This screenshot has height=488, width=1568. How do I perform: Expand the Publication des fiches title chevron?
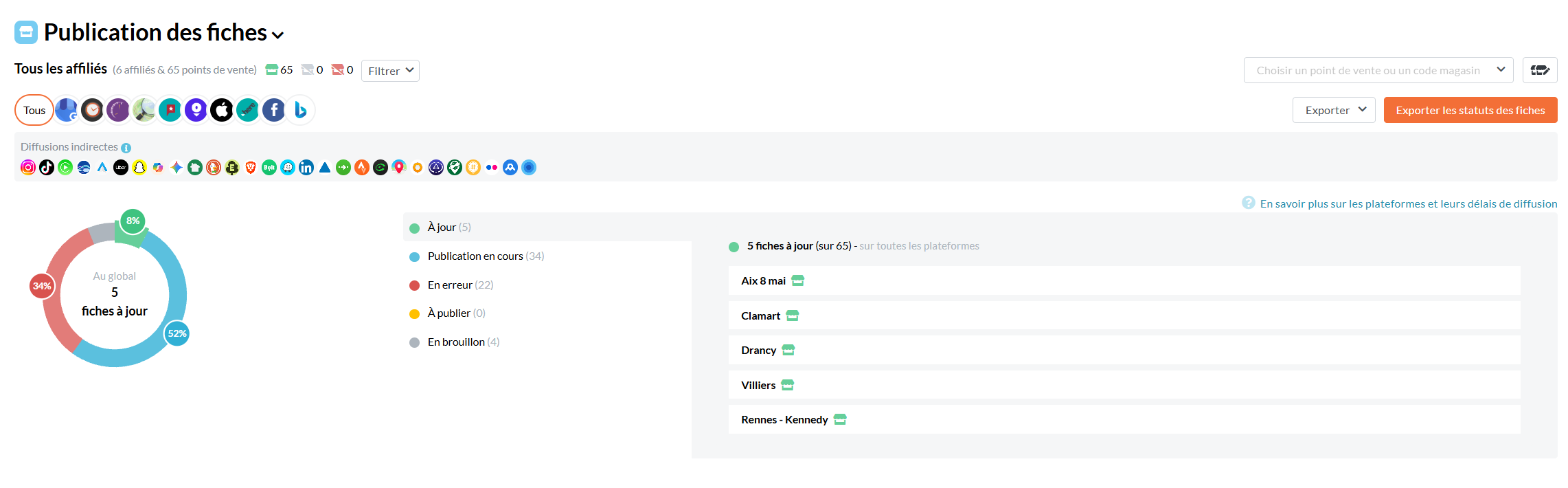pos(278,35)
